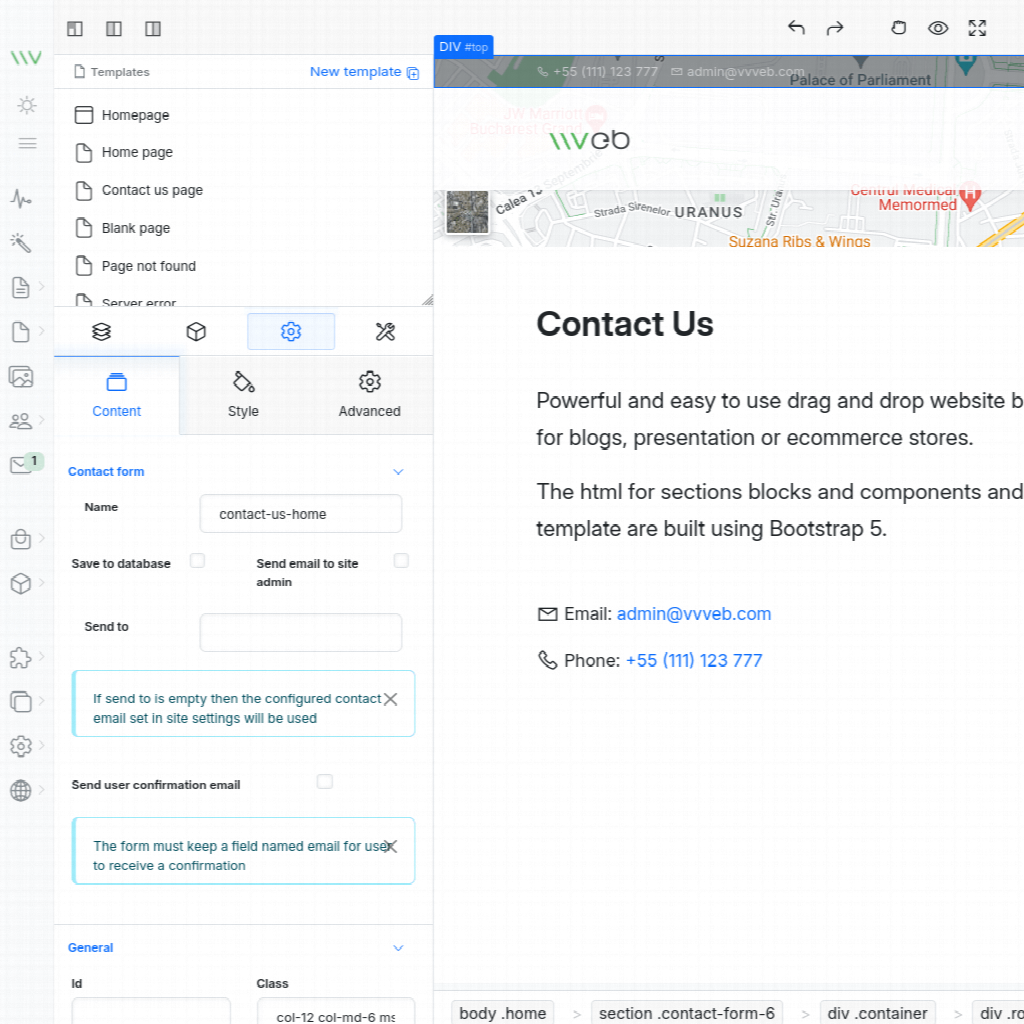Collapse the General section chevron

(x=398, y=948)
